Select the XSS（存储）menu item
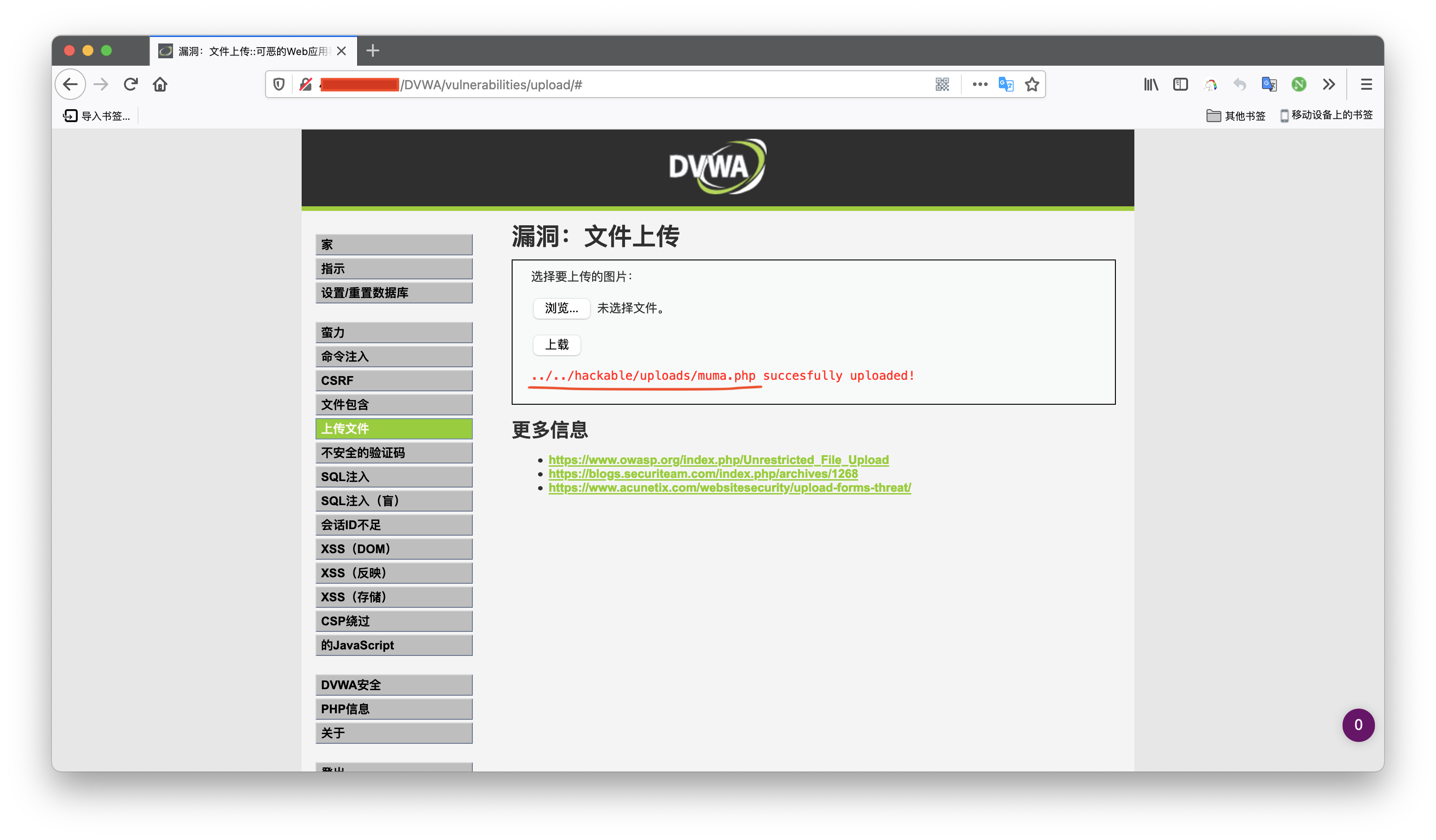This screenshot has width=1436, height=840. (394, 597)
